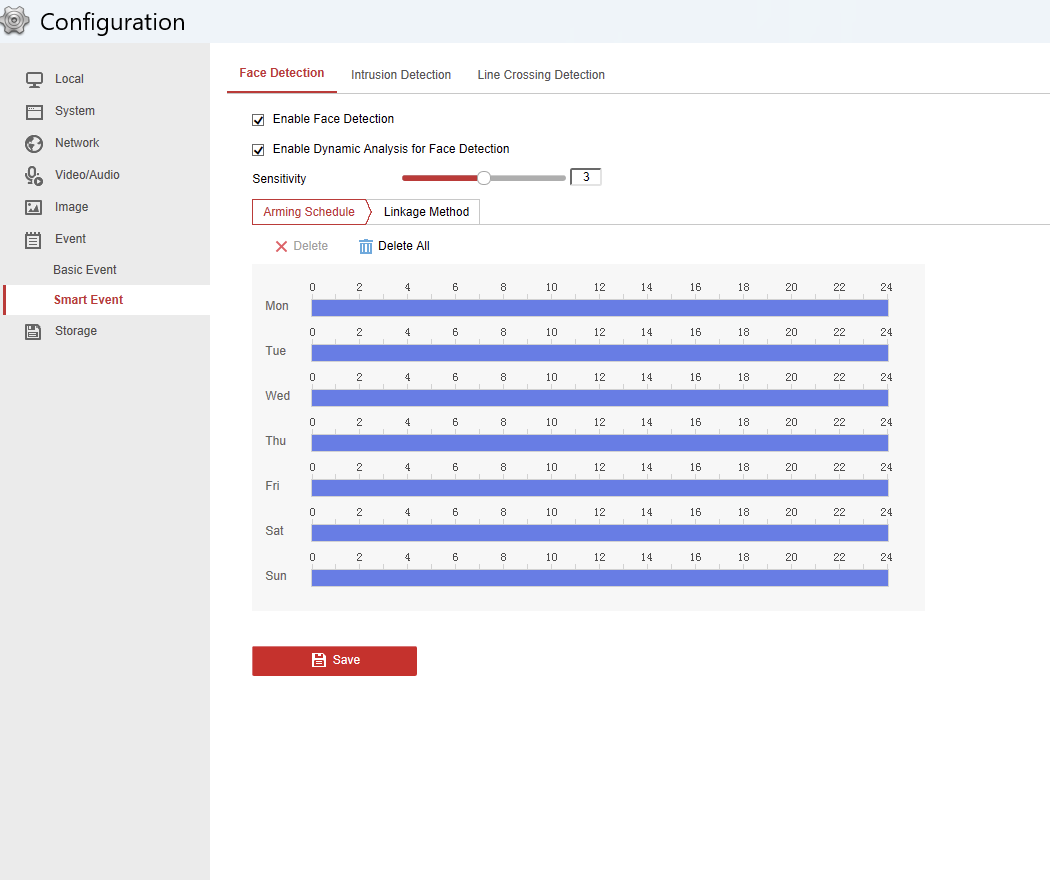Collapse the Event section in sidebar
The image size is (1050, 880).
pyautogui.click(x=70, y=239)
